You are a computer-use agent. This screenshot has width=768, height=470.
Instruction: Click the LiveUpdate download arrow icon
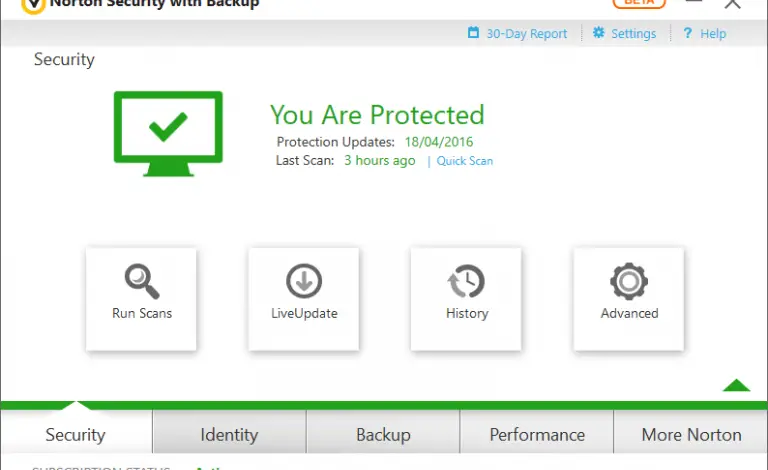[304, 281]
